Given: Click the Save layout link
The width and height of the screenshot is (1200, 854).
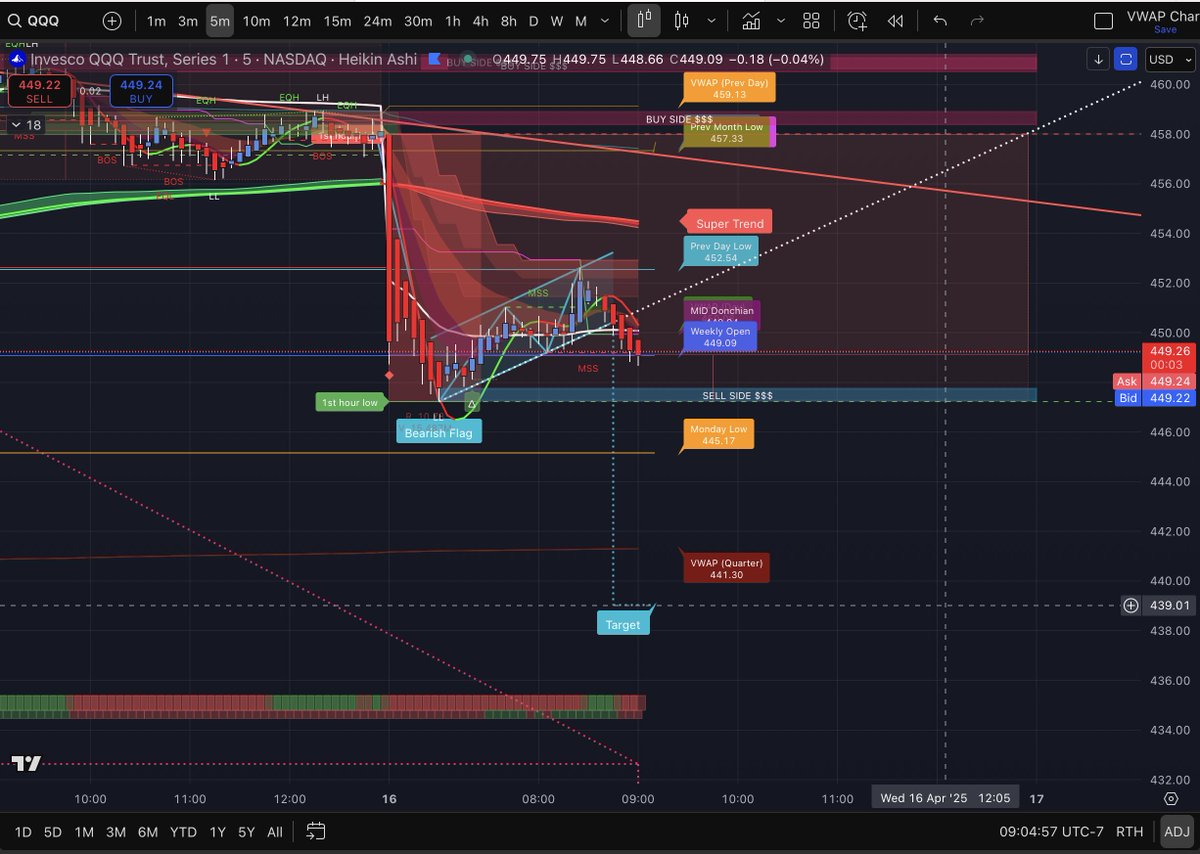Looking at the screenshot, I should 1165,29.
